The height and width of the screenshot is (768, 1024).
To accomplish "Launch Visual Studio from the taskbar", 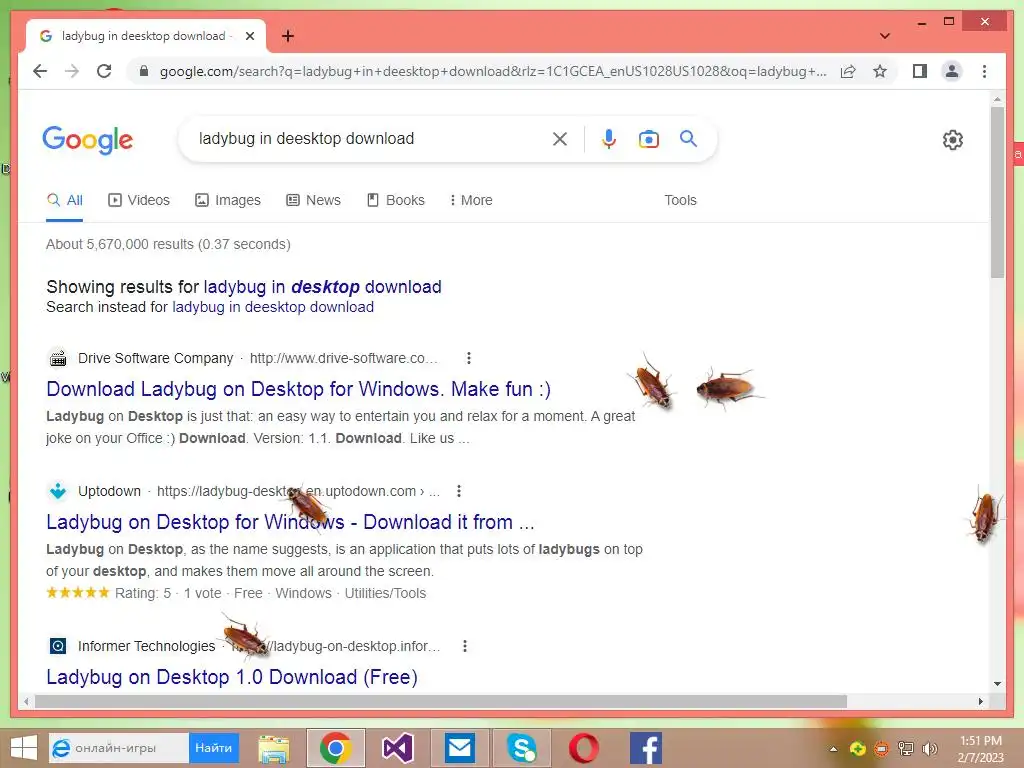I will coord(398,748).
